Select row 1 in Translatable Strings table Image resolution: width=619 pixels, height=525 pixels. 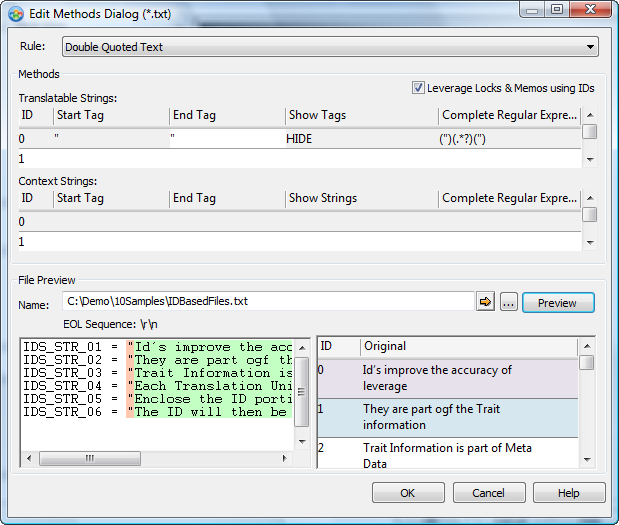pos(300,159)
